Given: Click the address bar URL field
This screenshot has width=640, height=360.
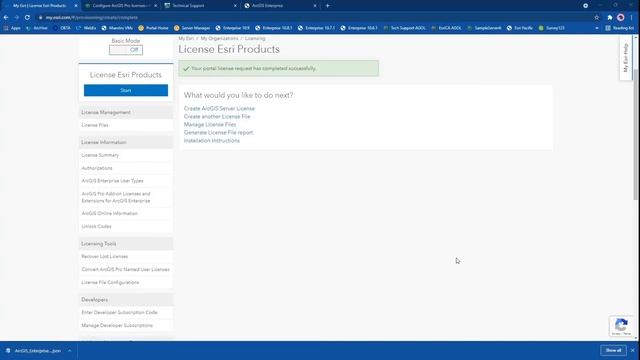Looking at the screenshot, I should (x=314, y=18).
